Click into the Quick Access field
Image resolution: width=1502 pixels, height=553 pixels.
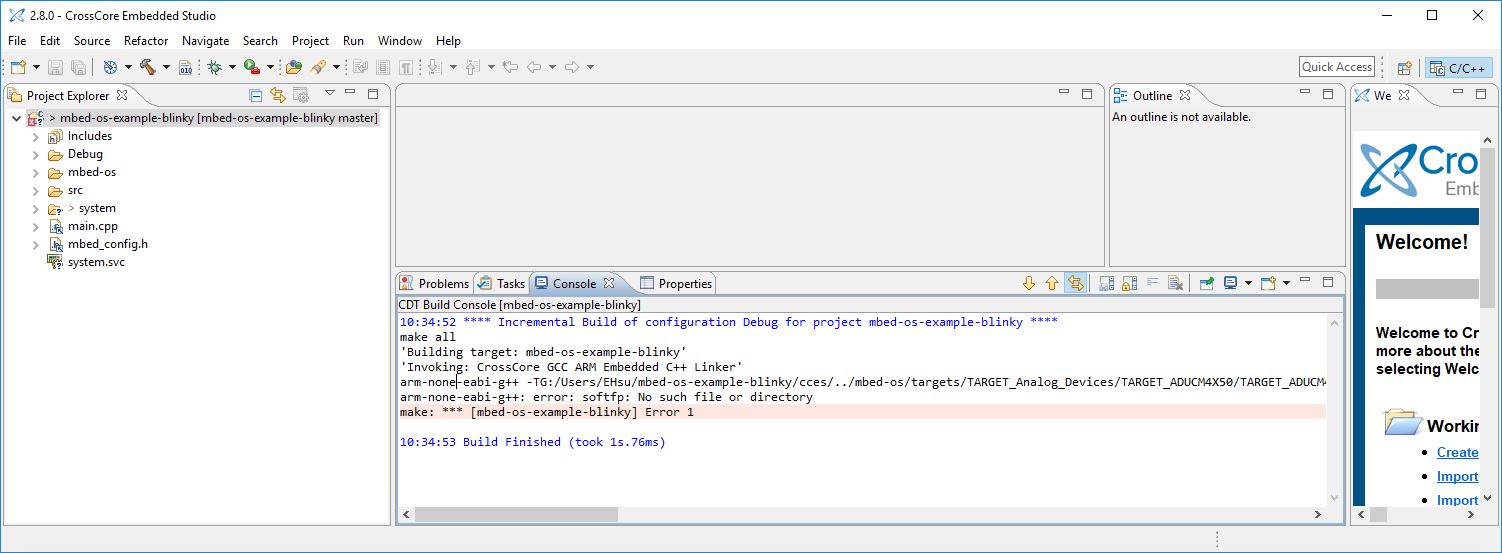click(1337, 67)
